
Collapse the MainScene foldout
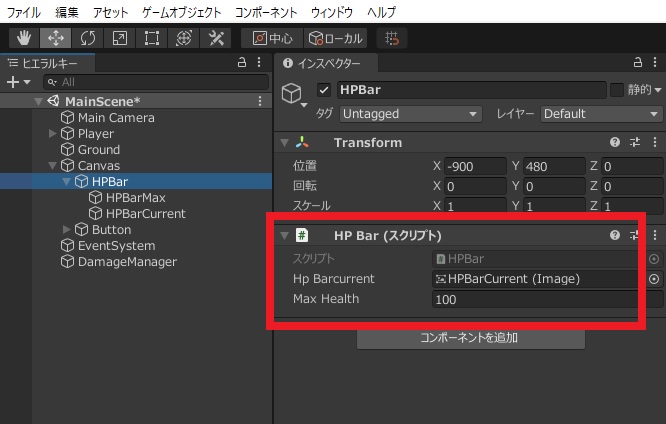coord(38,102)
